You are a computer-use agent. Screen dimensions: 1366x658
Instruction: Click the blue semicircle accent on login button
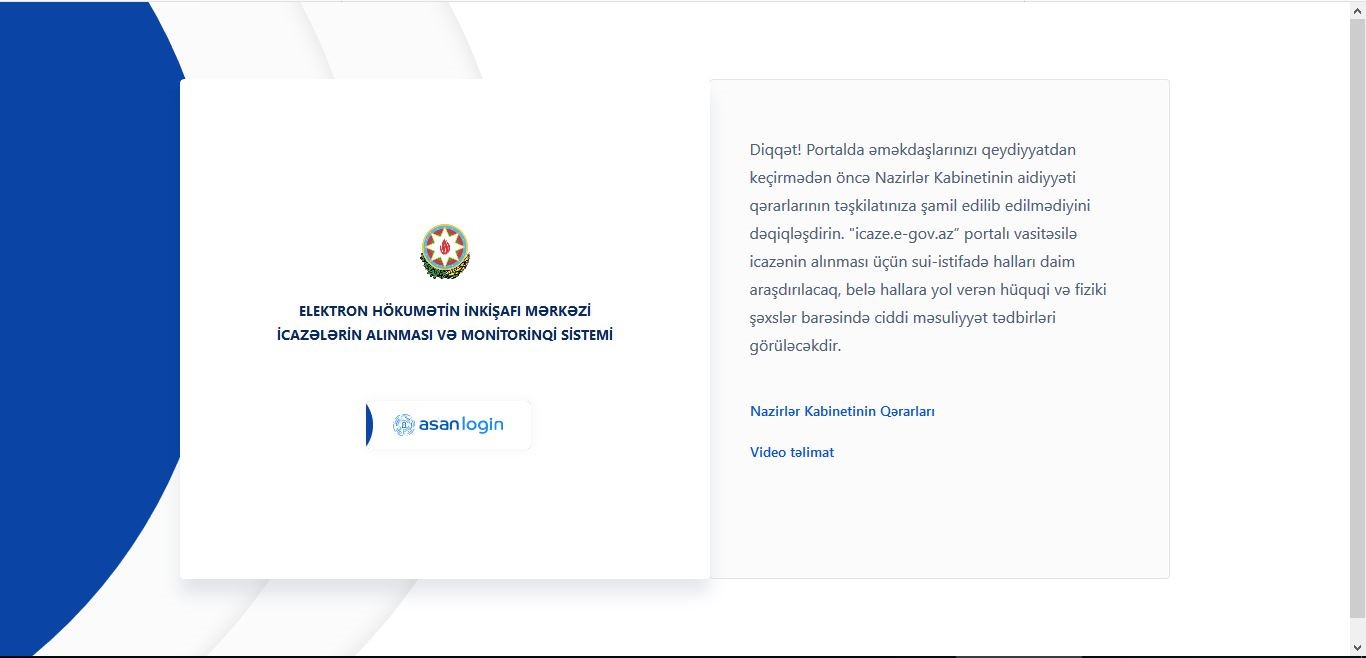click(x=369, y=425)
